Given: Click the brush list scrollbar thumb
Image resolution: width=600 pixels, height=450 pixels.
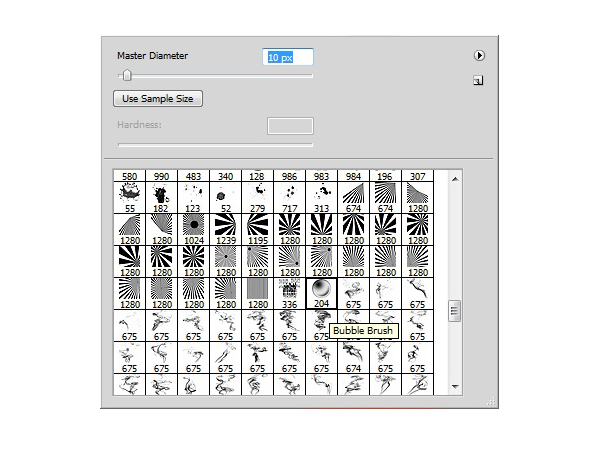Looking at the screenshot, I should click(455, 311).
